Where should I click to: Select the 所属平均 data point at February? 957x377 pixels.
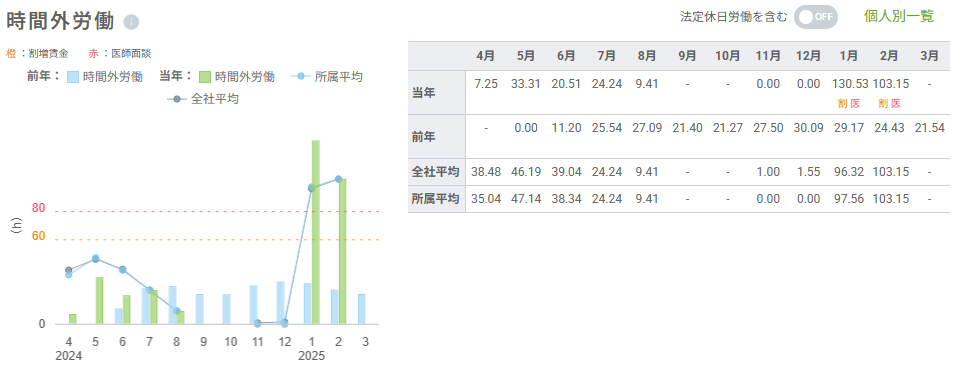[x=338, y=179]
